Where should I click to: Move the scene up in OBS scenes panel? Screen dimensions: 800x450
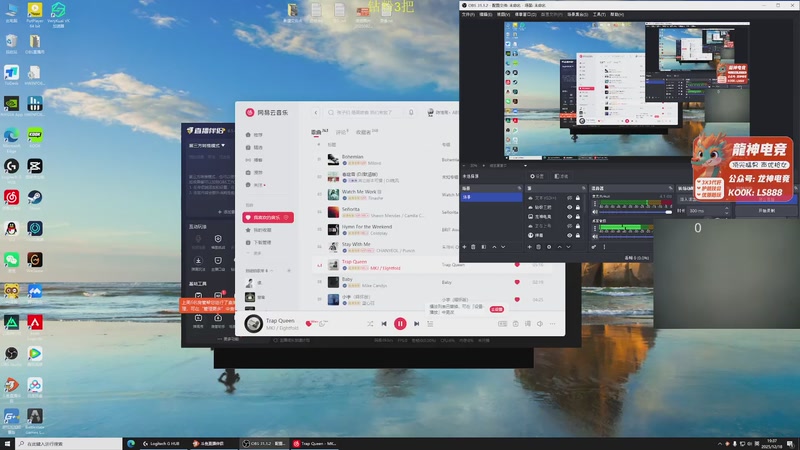click(494, 247)
